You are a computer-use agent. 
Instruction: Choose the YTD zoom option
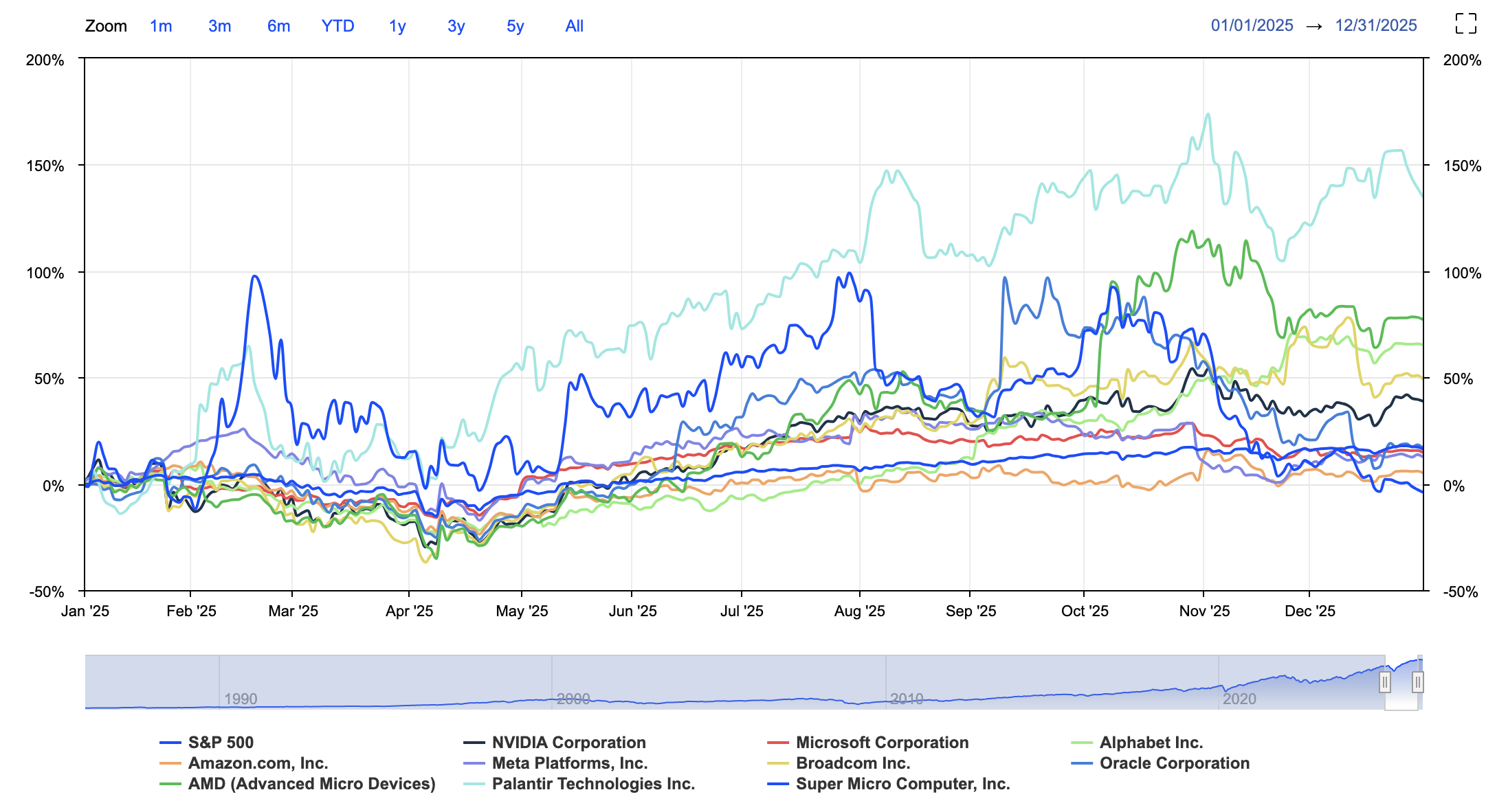tap(337, 26)
